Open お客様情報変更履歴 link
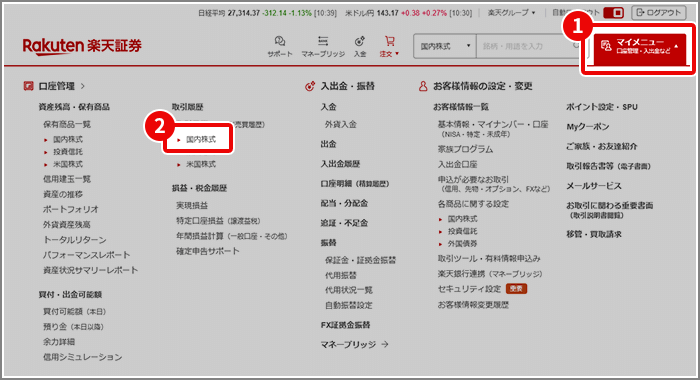 pos(473,305)
